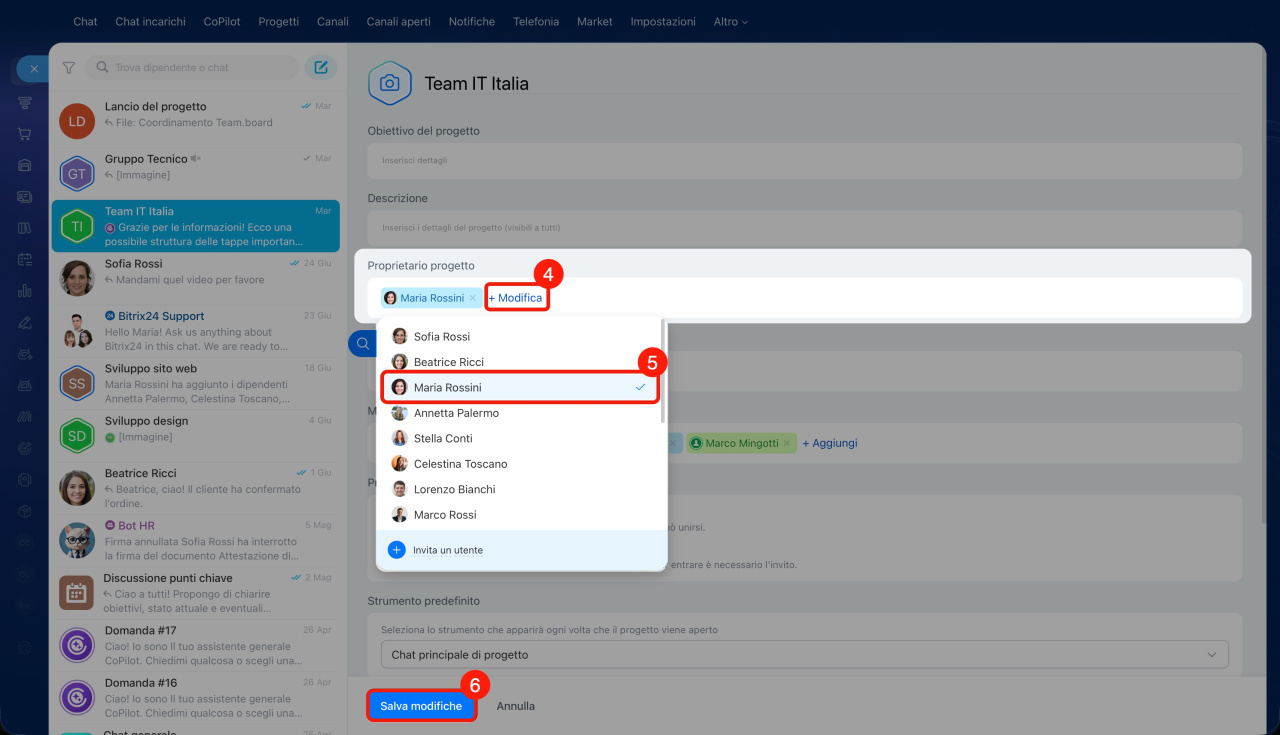Screen dimensions: 1280x735
Task: Open the default tool dropdown Chat principale di progetto
Action: click(805, 655)
